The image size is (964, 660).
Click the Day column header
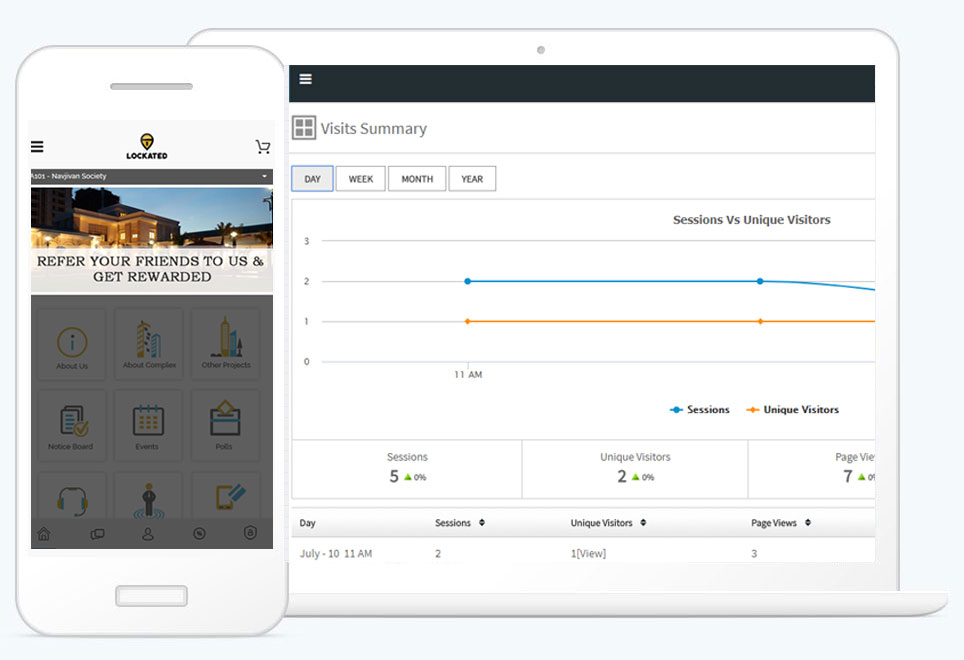(x=307, y=523)
